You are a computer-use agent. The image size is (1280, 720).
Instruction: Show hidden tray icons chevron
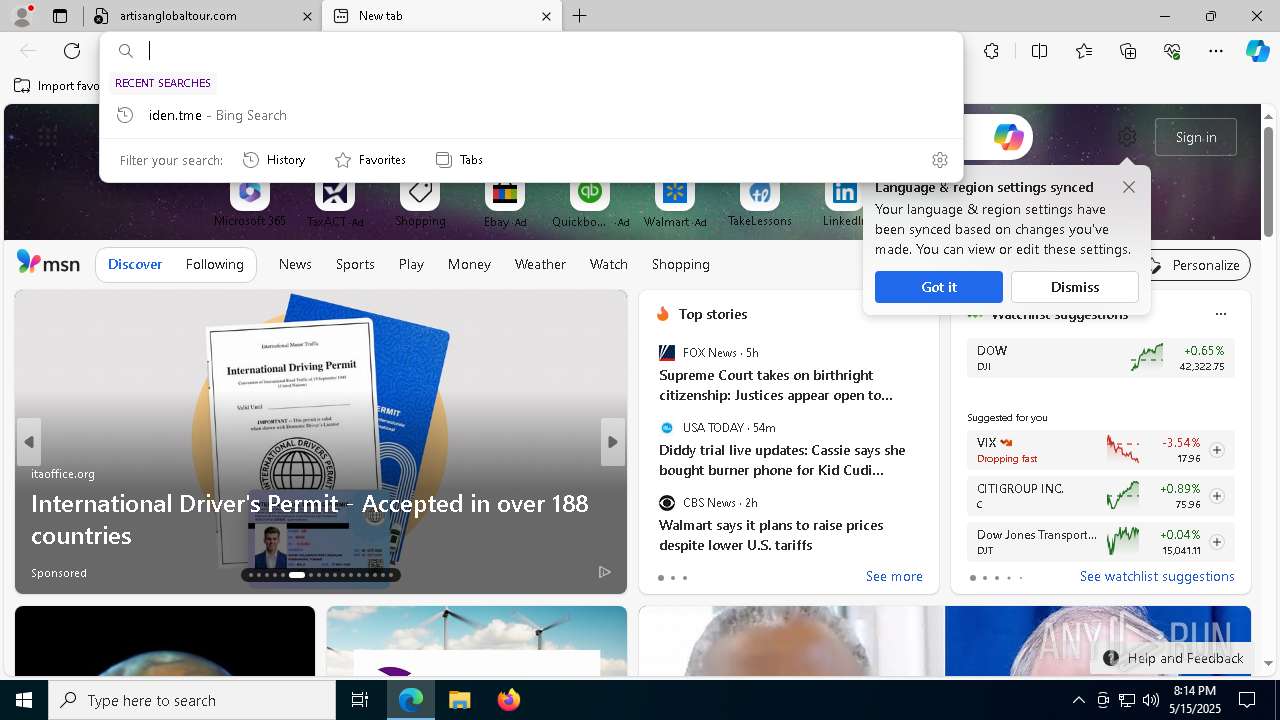pos(1078,700)
